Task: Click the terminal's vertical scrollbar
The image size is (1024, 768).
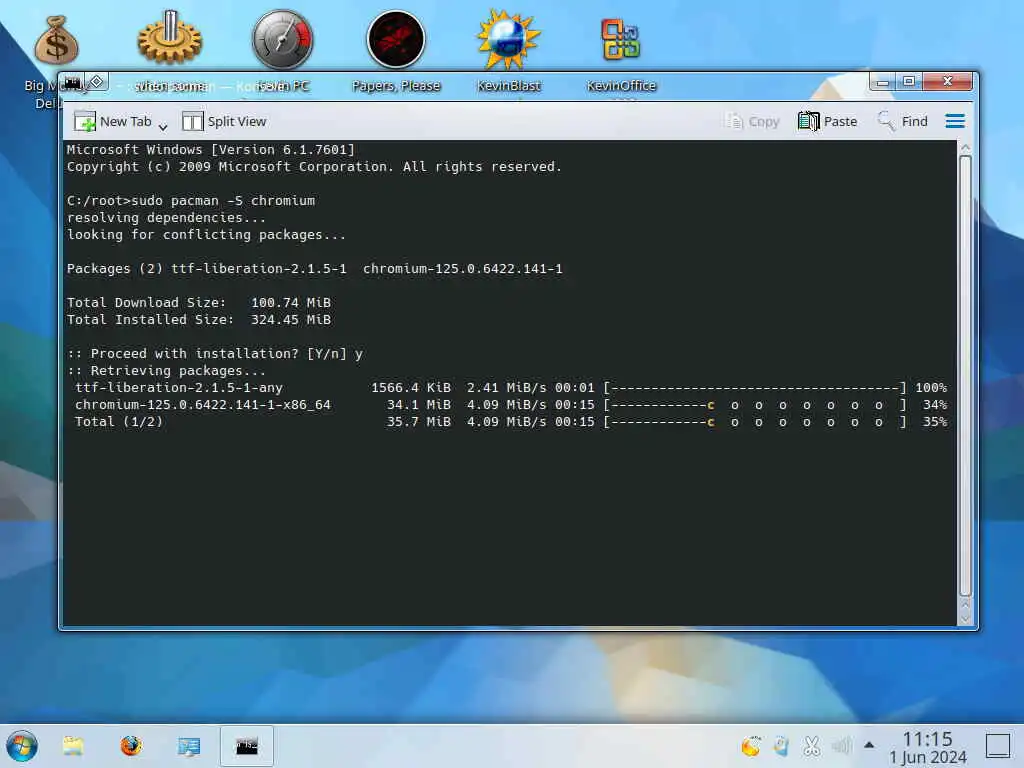Action: (965, 376)
